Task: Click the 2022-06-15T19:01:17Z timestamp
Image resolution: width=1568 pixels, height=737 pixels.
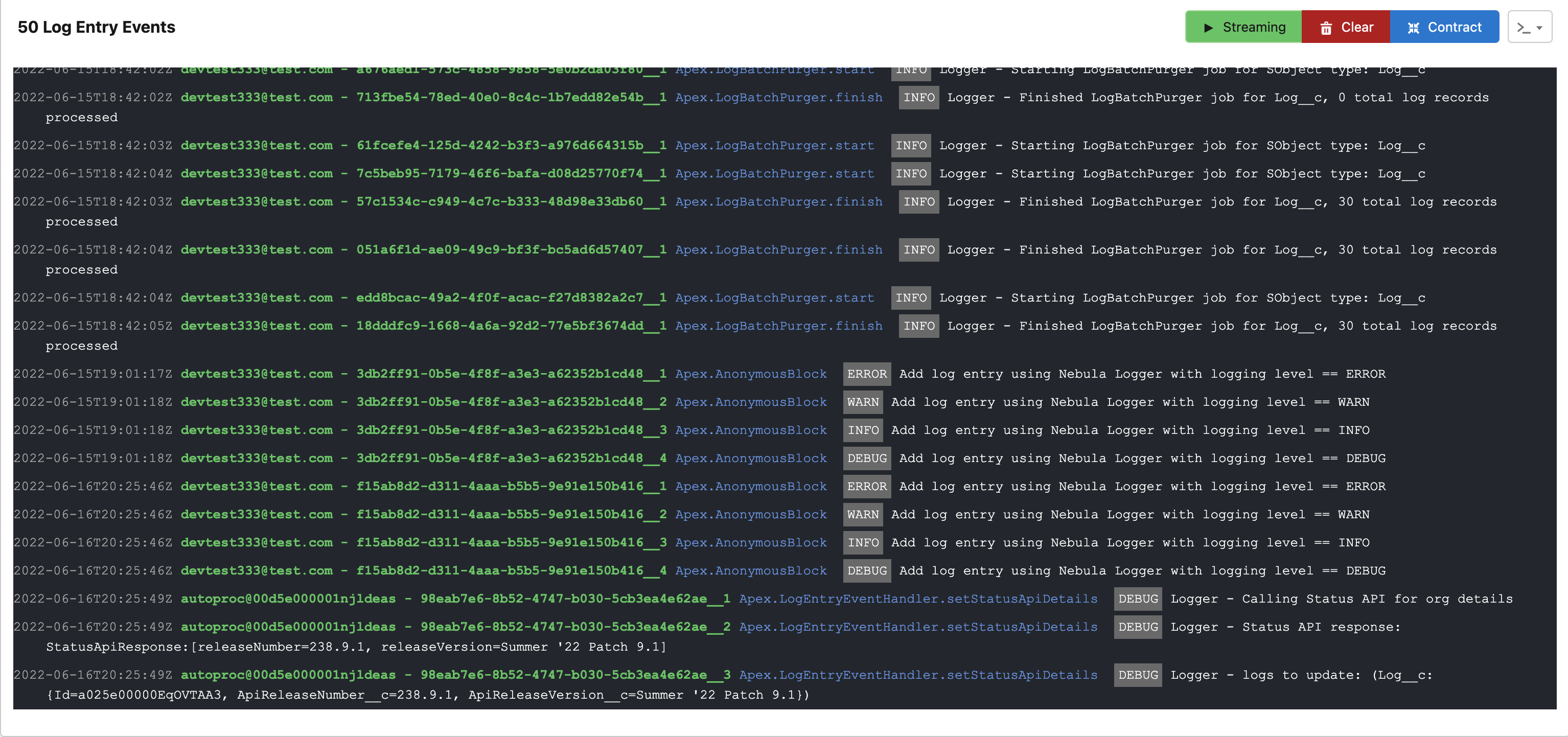Action: pos(93,374)
